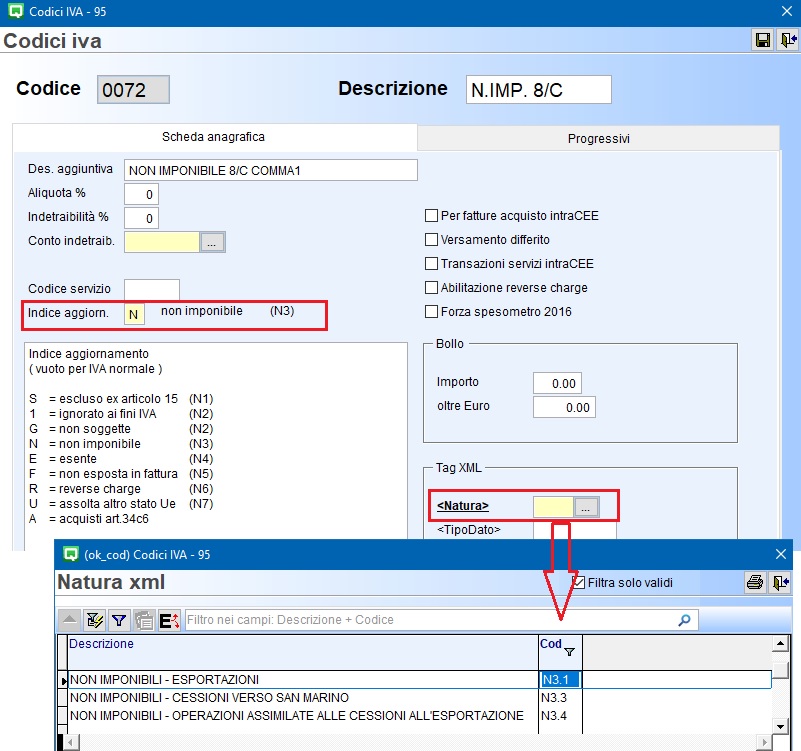Click the exit door icon in Codici iva
This screenshot has height=751, width=801.
tap(788, 40)
